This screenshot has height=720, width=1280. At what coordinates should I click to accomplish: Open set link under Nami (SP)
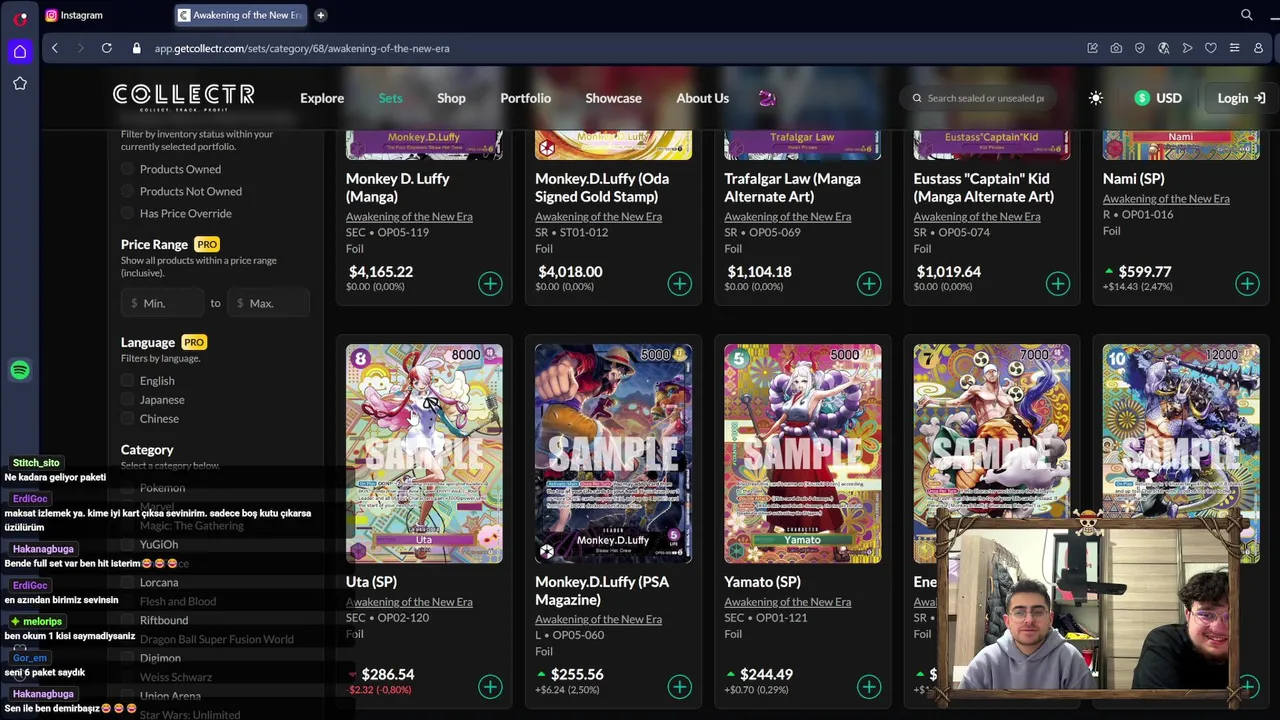coord(1166,199)
